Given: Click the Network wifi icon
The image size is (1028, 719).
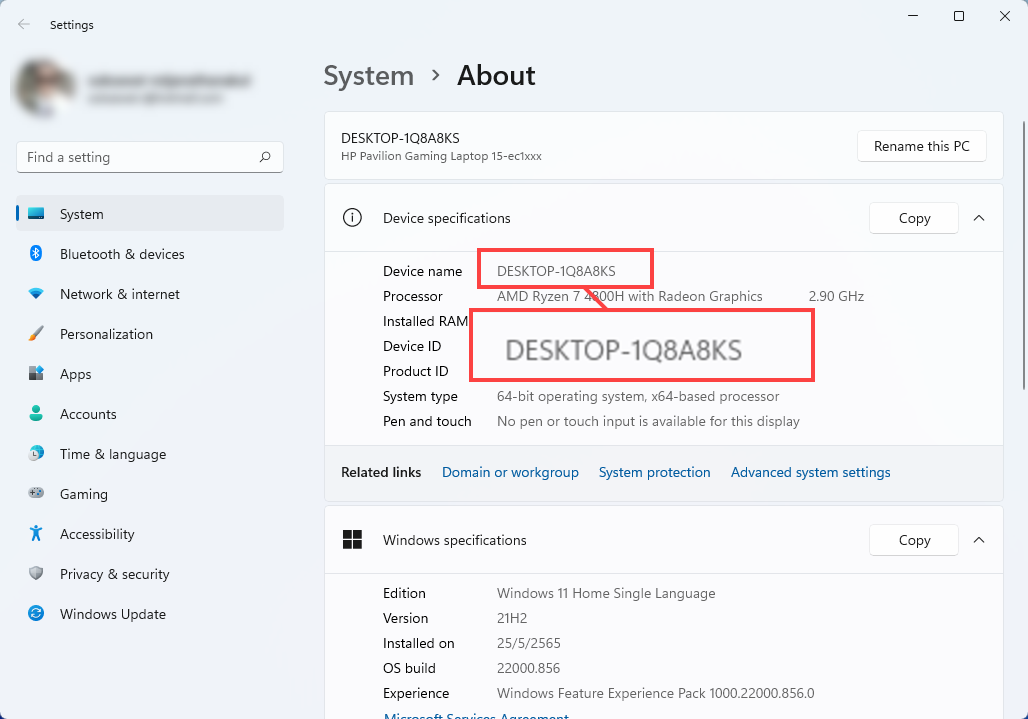Looking at the screenshot, I should click(36, 294).
